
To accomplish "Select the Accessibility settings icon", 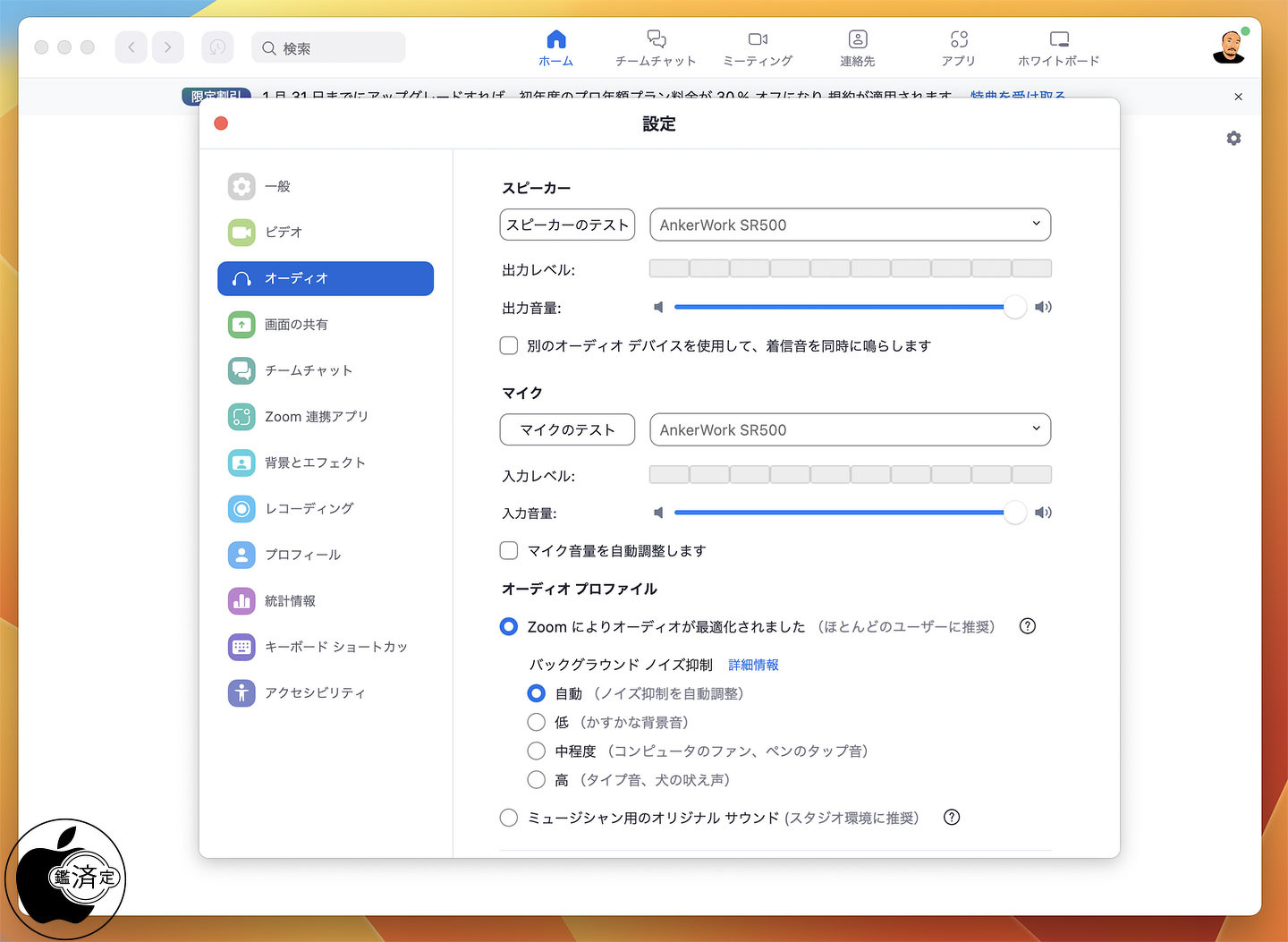I will [241, 693].
